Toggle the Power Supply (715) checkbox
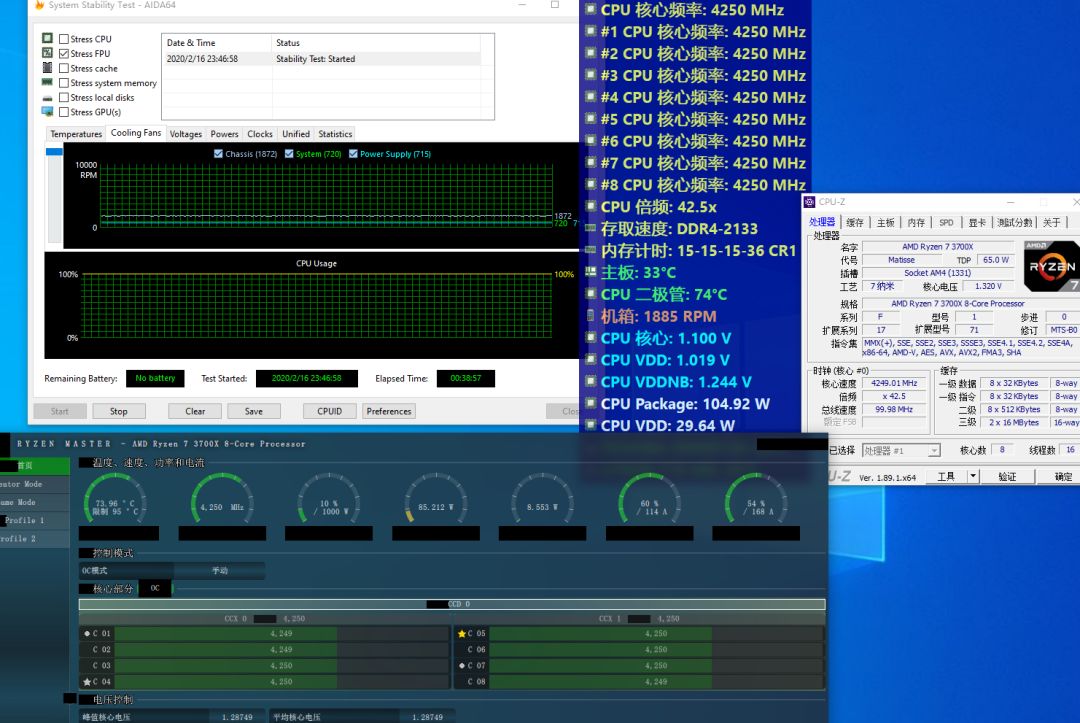The image size is (1080, 723). [x=353, y=154]
